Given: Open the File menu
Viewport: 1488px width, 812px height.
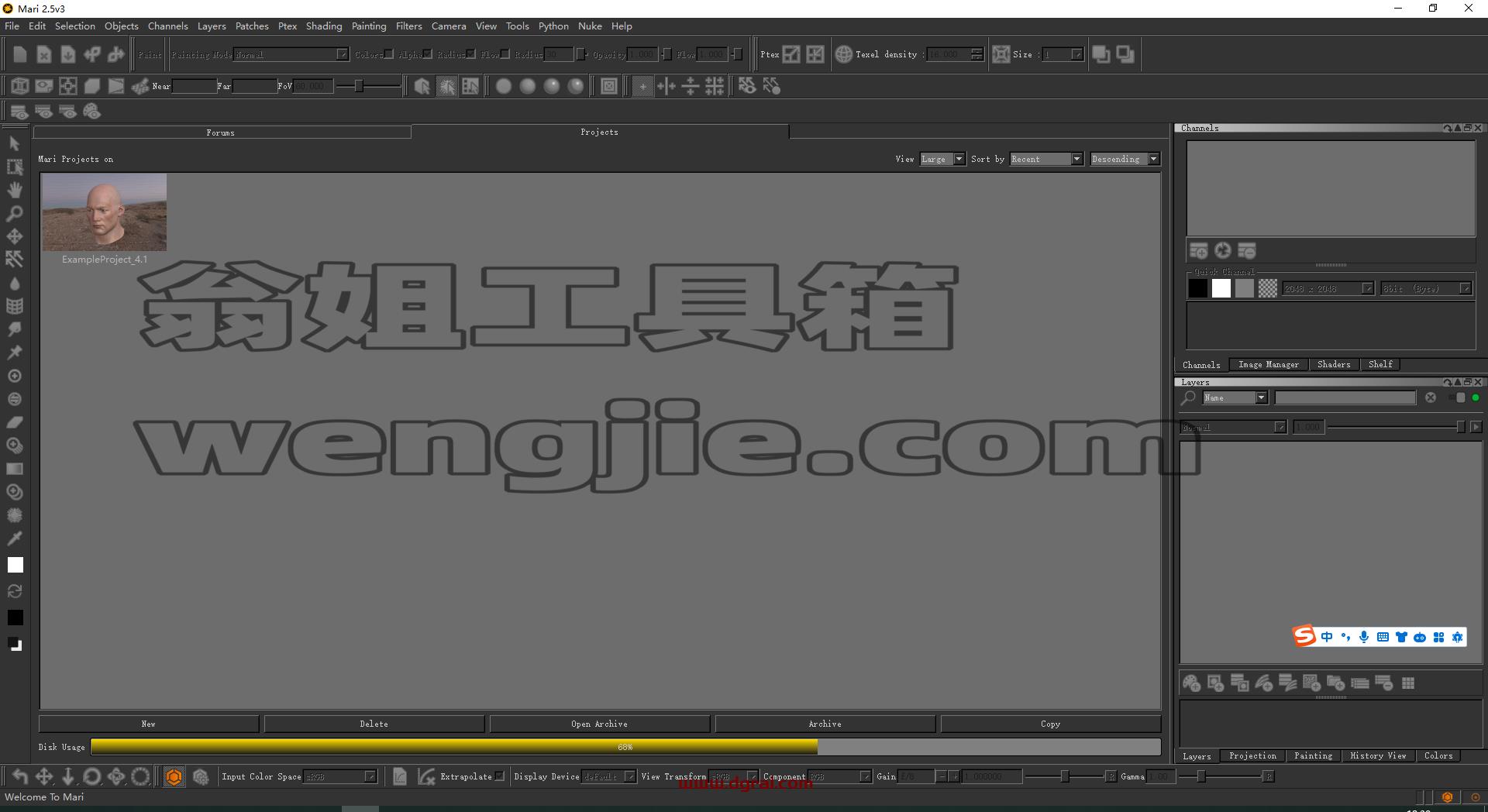Looking at the screenshot, I should click(x=12, y=26).
